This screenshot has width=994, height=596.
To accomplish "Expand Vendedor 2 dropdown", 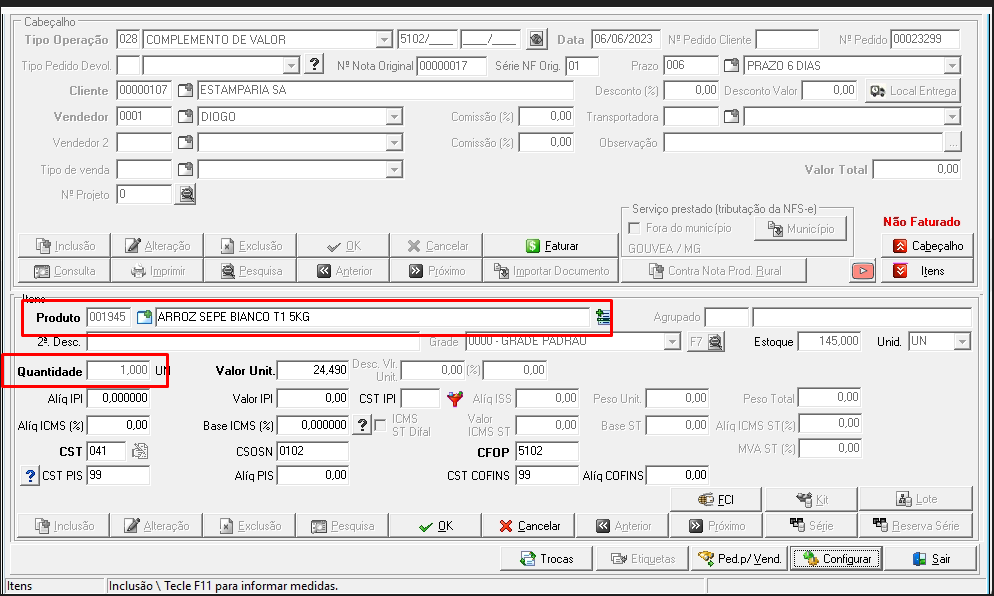I will 394,143.
